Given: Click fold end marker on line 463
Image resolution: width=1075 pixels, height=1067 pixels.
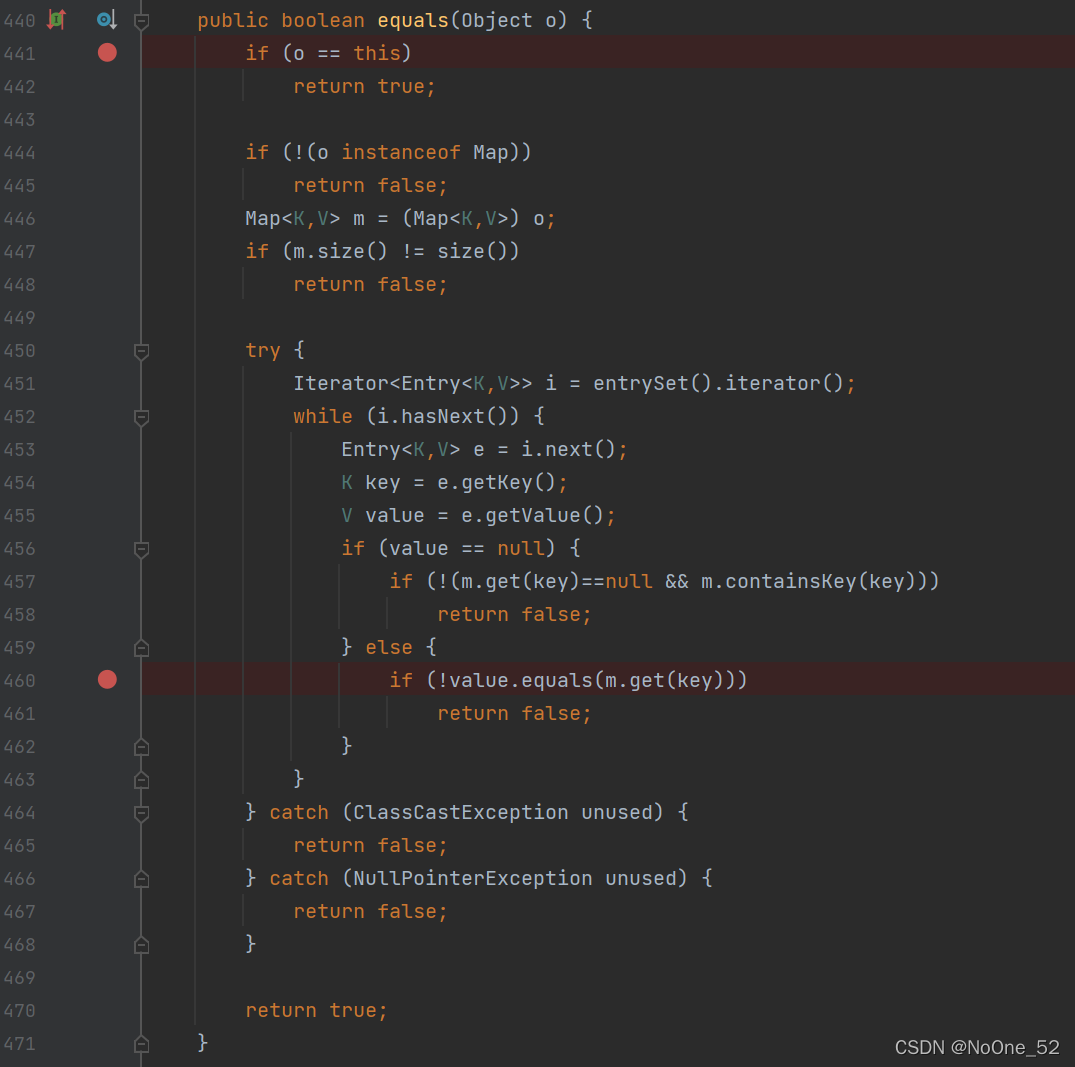Looking at the screenshot, I should pos(141,780).
